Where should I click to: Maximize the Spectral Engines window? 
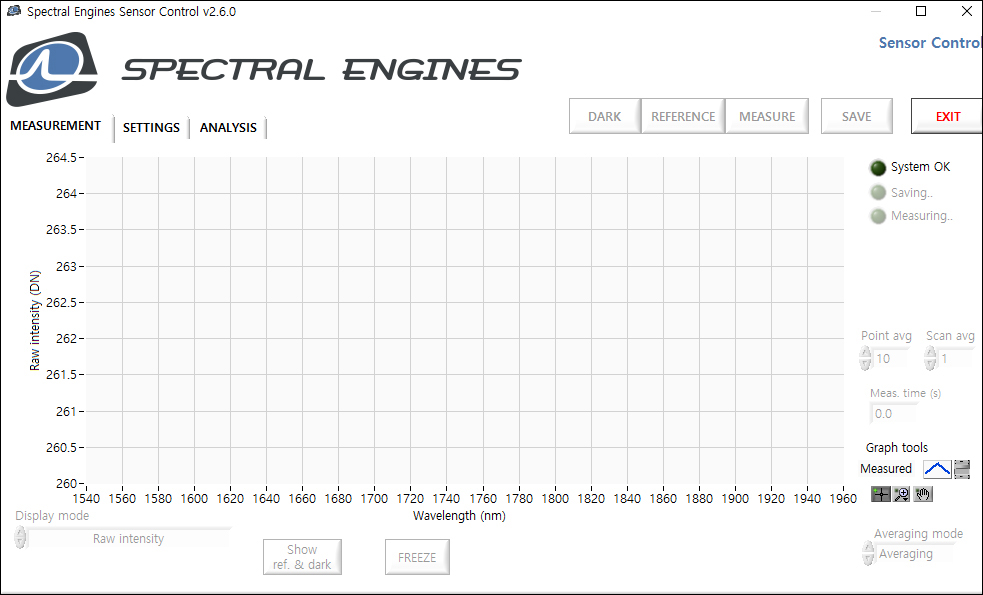click(x=921, y=11)
